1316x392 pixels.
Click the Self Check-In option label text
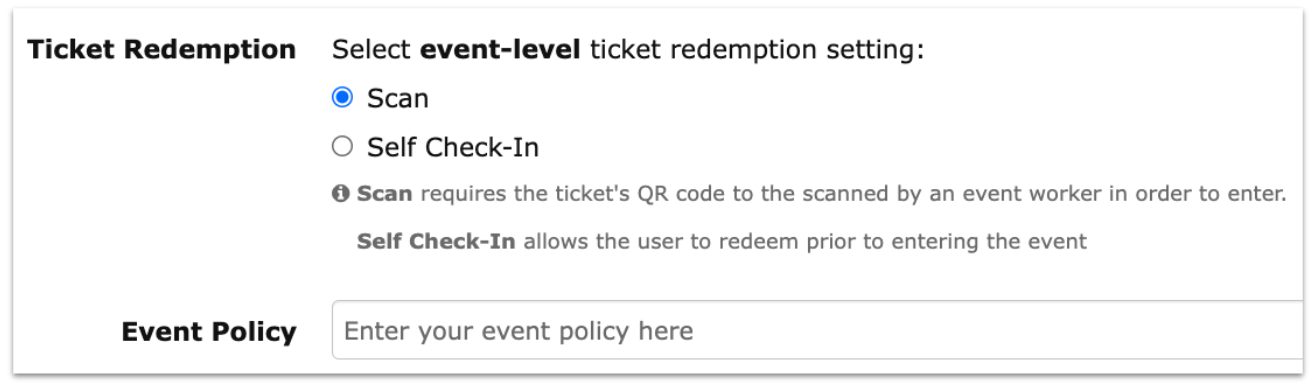[453, 148]
